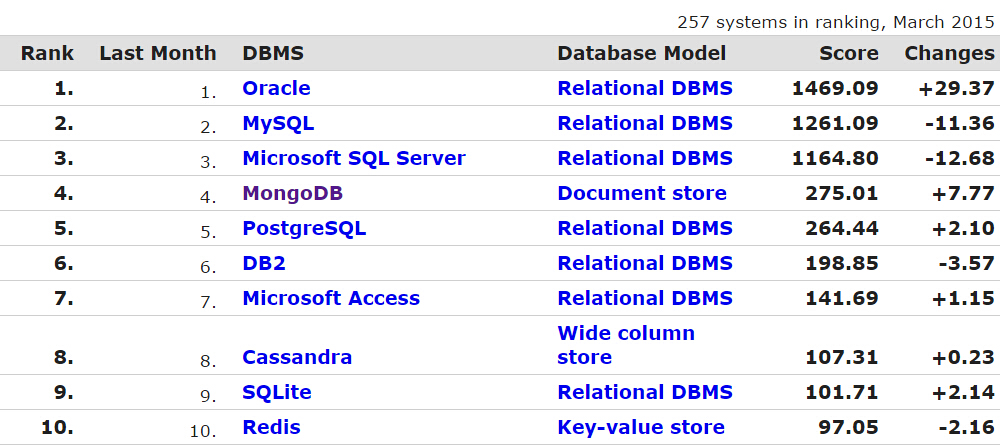Click Relational DBMS link in PostgreSQL row

(x=645, y=228)
